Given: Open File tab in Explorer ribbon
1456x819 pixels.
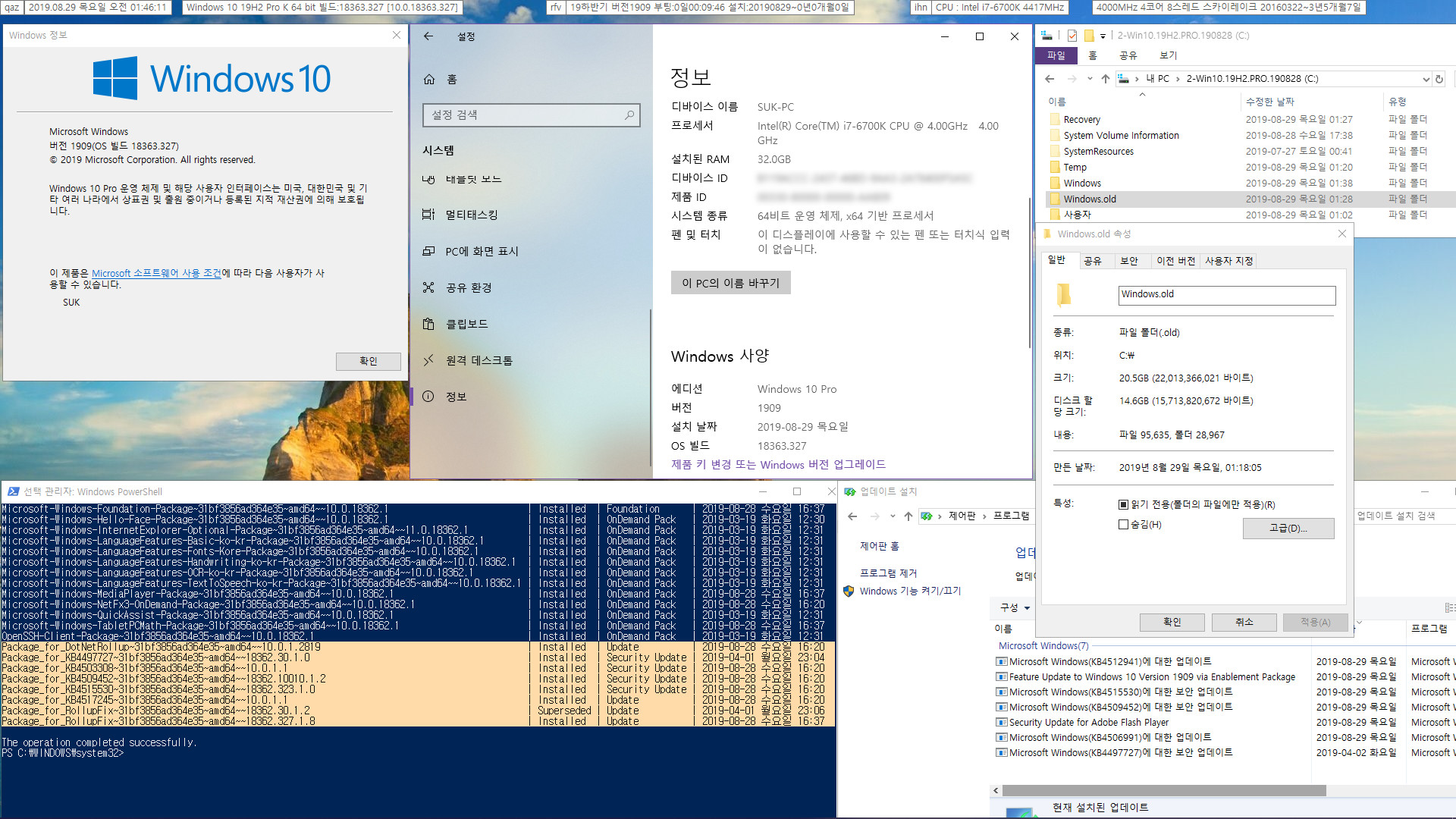Looking at the screenshot, I should tap(1056, 55).
